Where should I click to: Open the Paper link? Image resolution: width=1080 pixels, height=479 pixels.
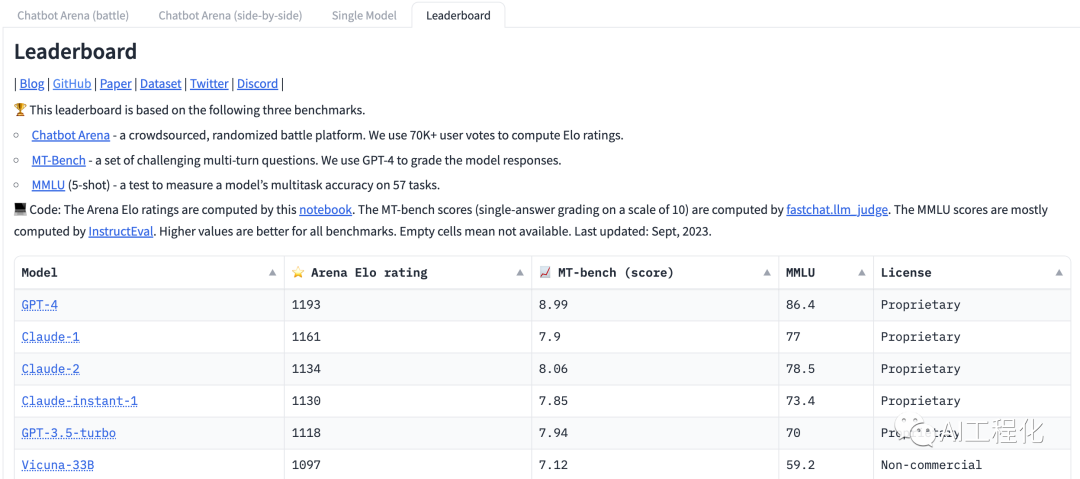(116, 84)
